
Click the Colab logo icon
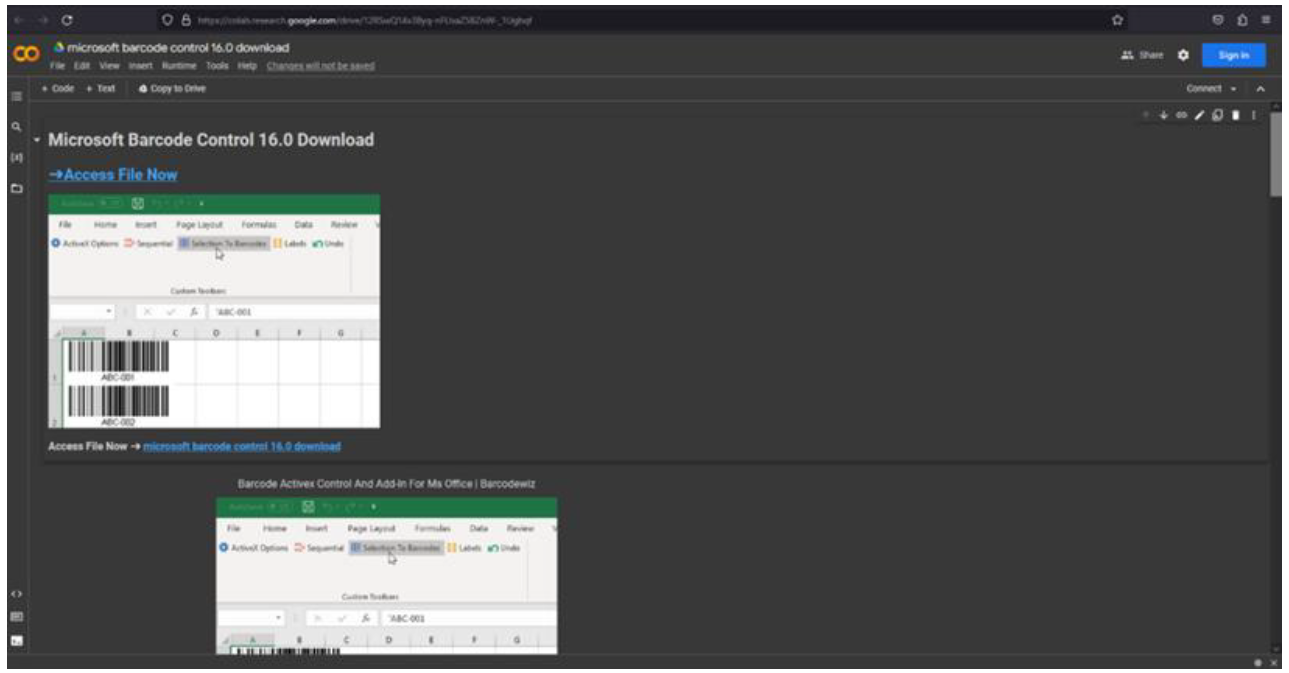coord(26,55)
